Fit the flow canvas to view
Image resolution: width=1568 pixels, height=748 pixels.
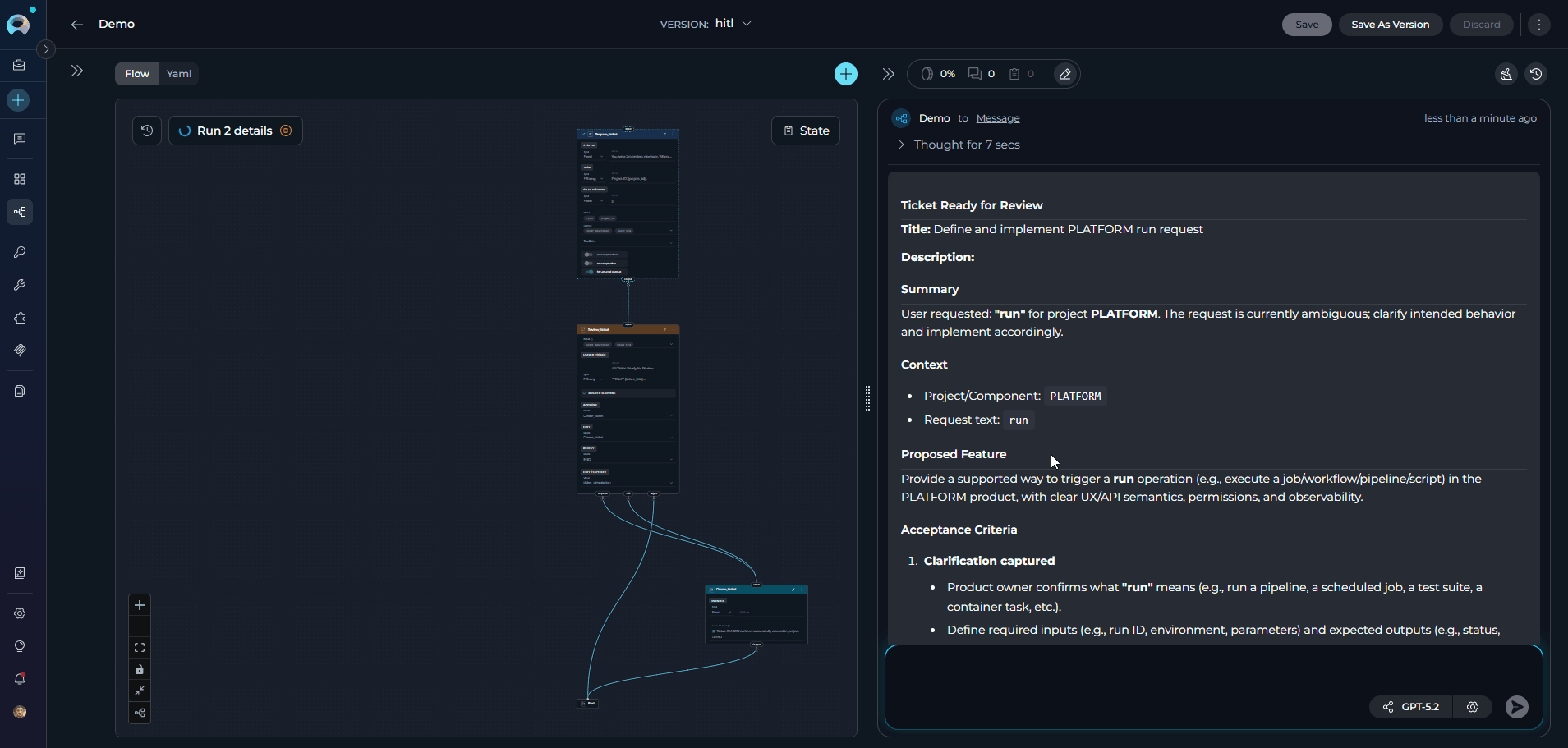point(140,648)
